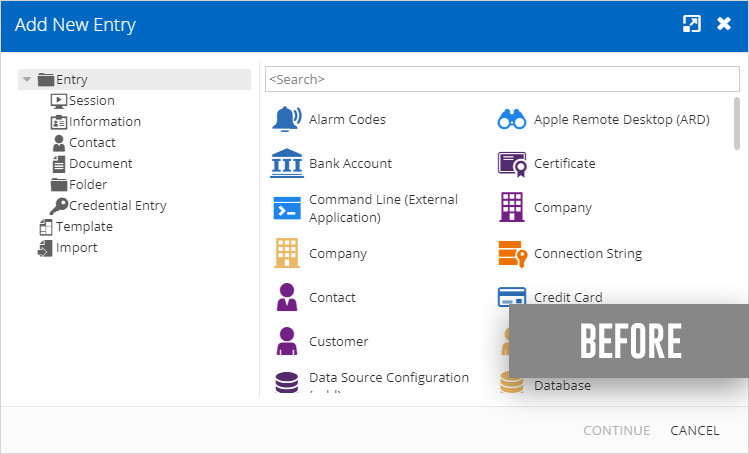Image resolution: width=749 pixels, height=454 pixels.
Task: Select Session in the entry tree
Action: click(x=91, y=100)
